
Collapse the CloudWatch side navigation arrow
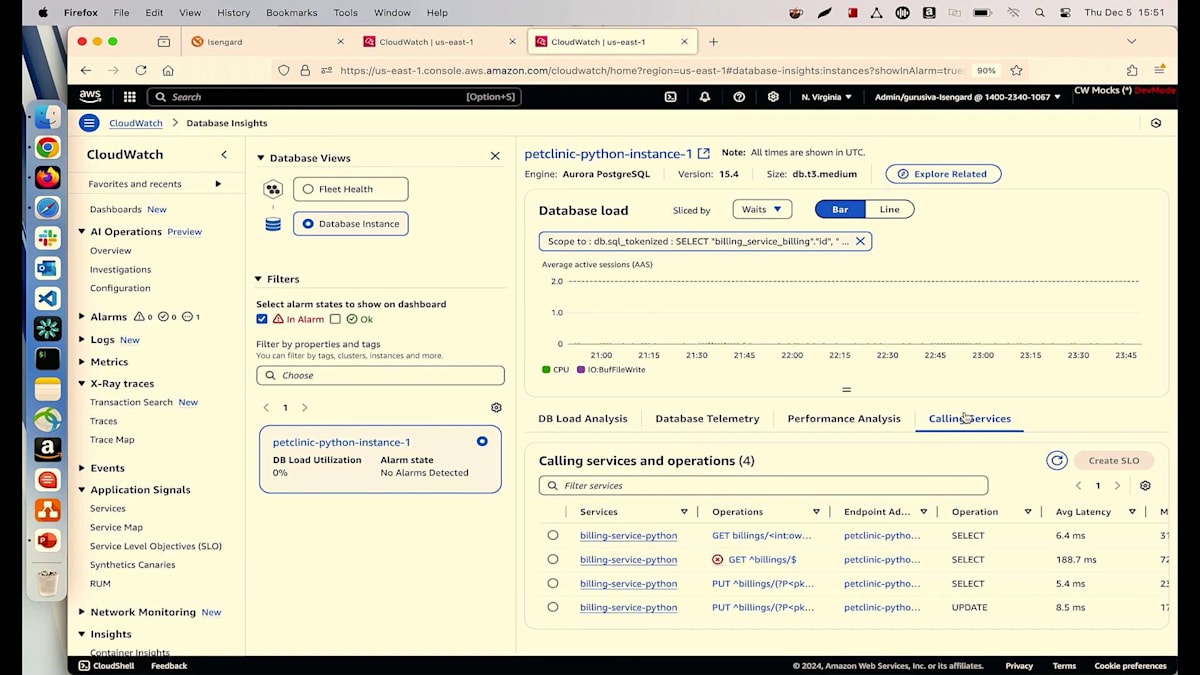(x=224, y=155)
